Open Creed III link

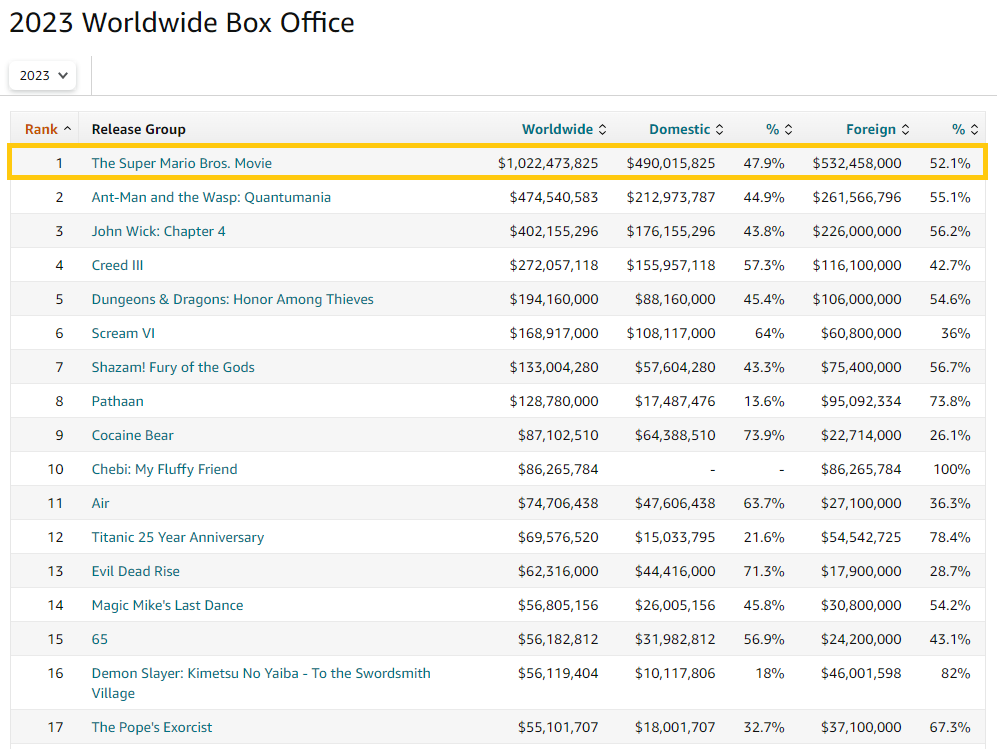pos(117,265)
